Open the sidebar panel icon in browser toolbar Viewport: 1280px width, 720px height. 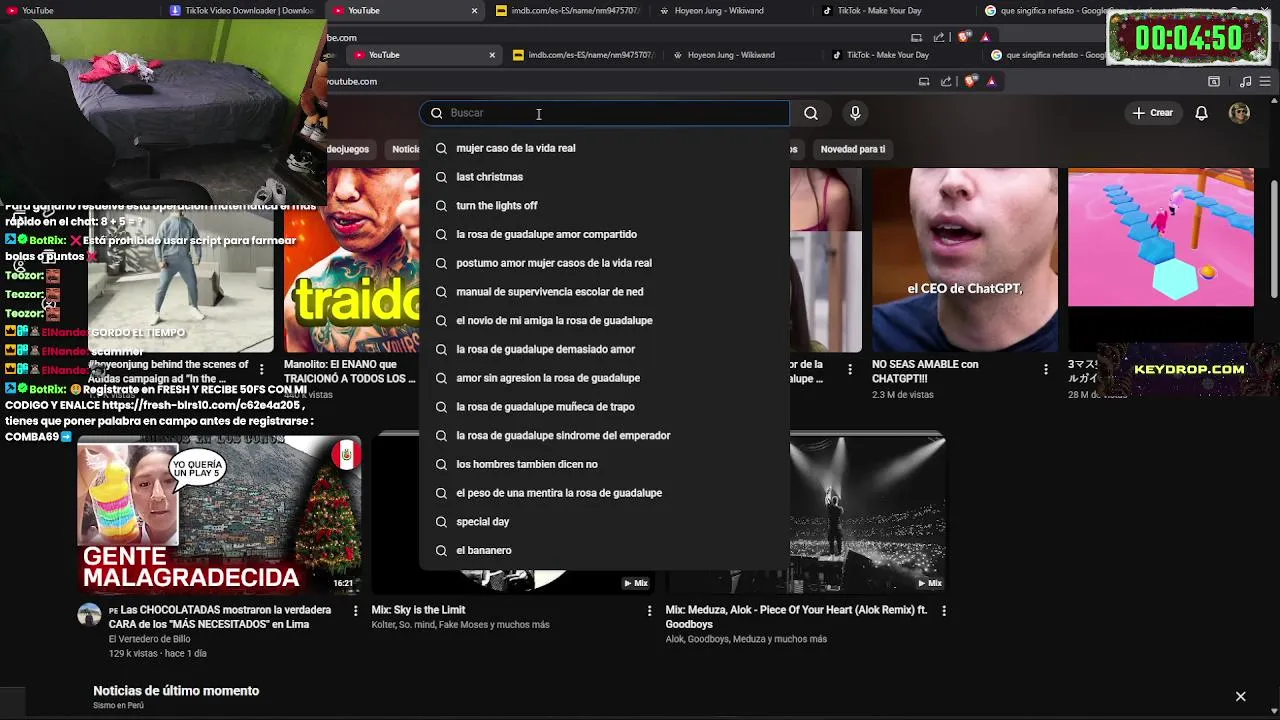click(x=1214, y=81)
